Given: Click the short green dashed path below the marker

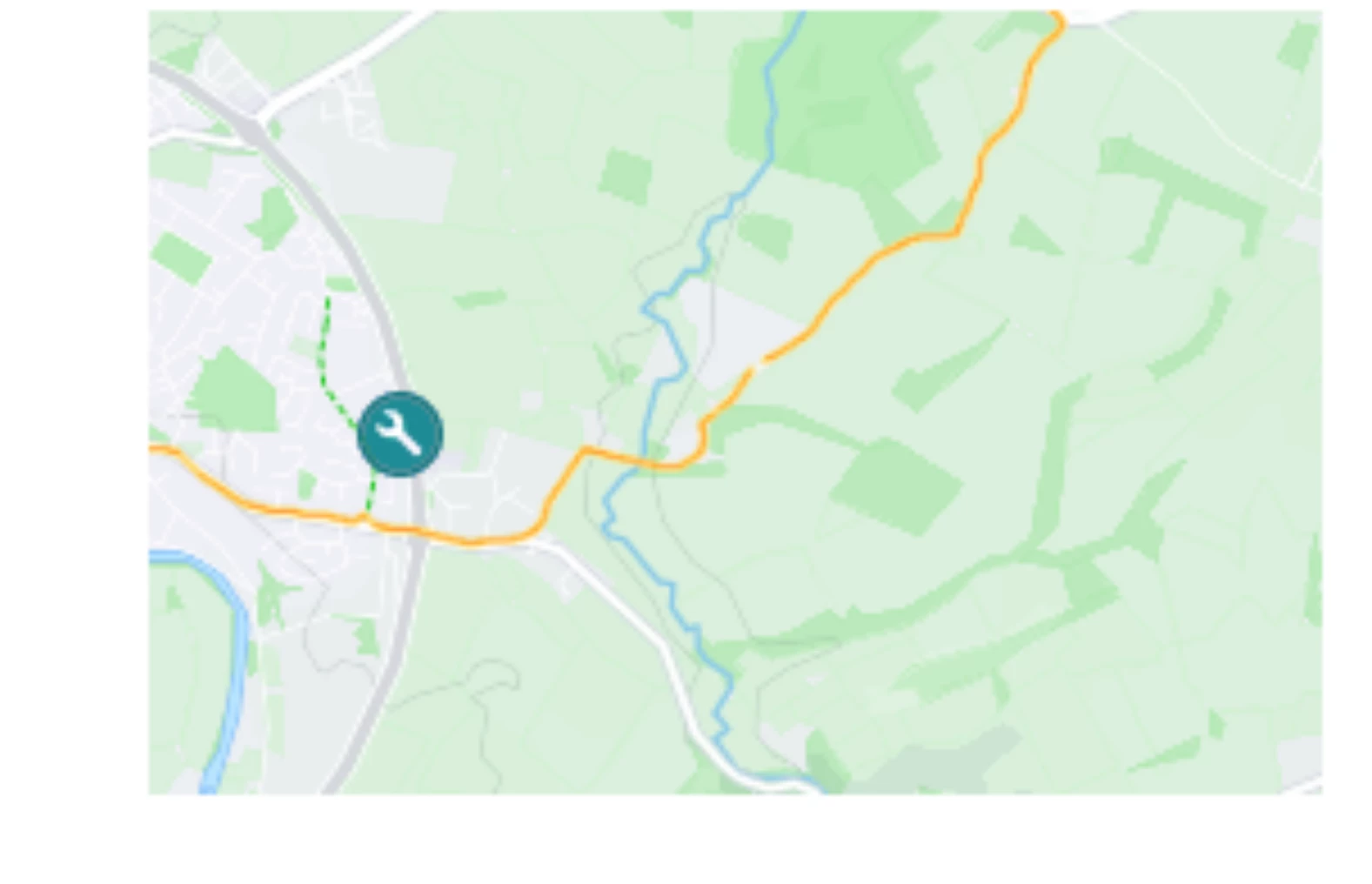Looking at the screenshot, I should [370, 497].
